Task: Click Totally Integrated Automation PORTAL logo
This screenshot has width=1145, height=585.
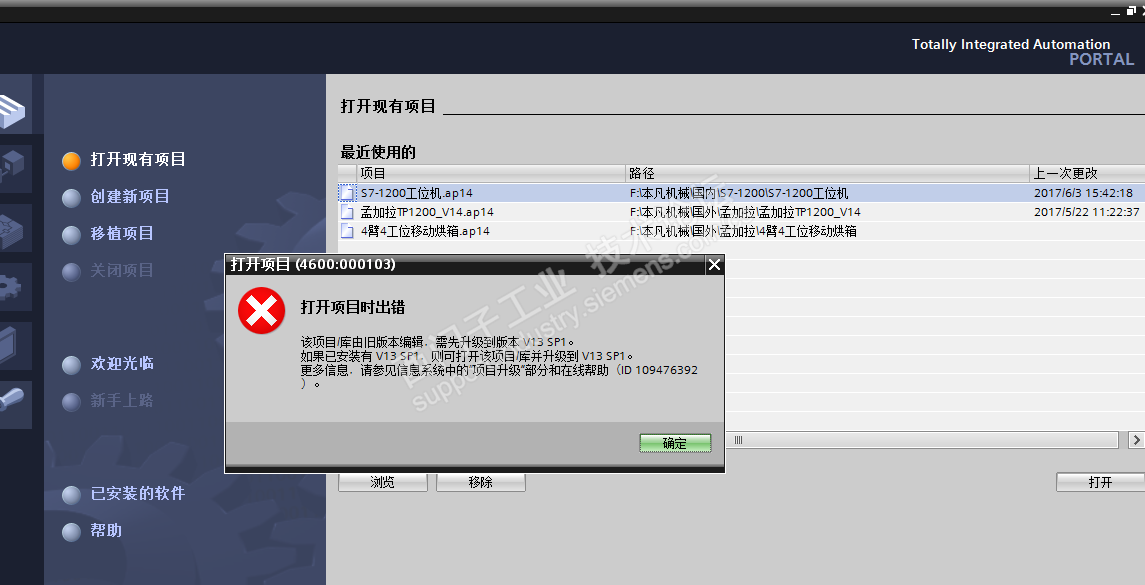Action: 1022,52
